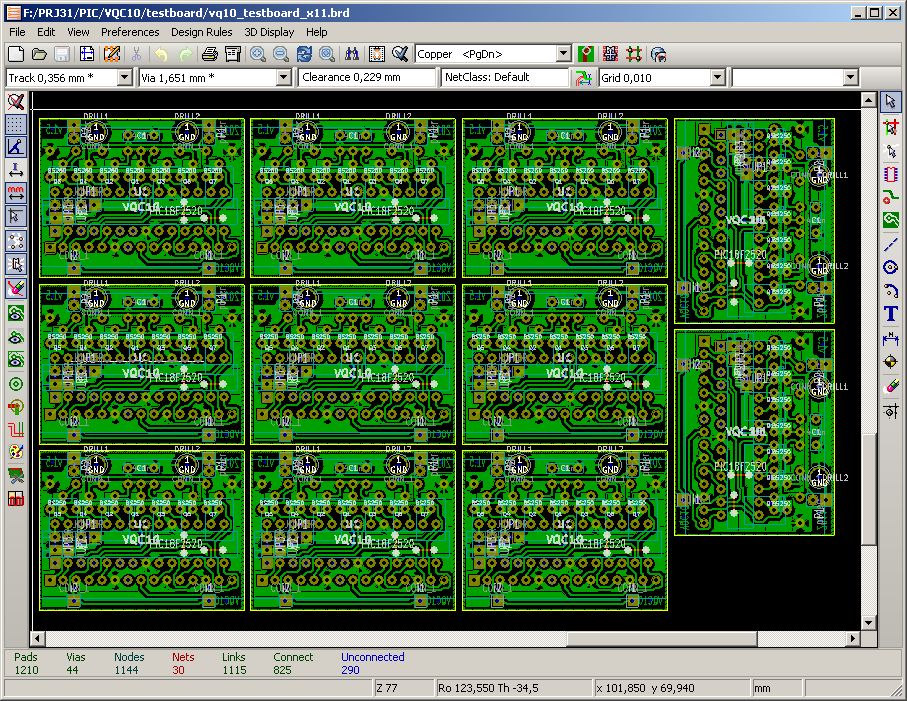Open the empty zoom level dropdown
The width and height of the screenshot is (907, 701).
pos(850,78)
